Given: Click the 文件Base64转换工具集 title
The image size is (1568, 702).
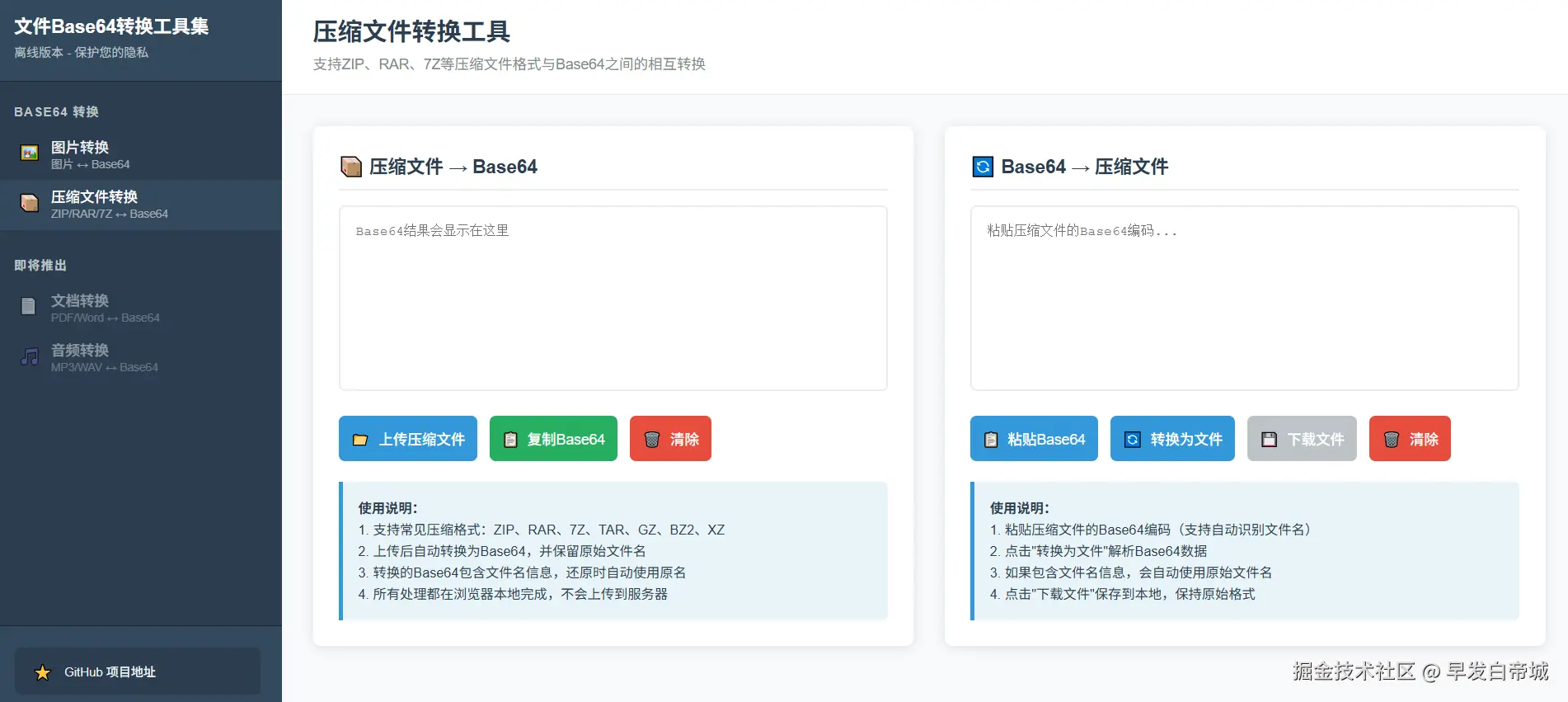Looking at the screenshot, I should click(111, 26).
